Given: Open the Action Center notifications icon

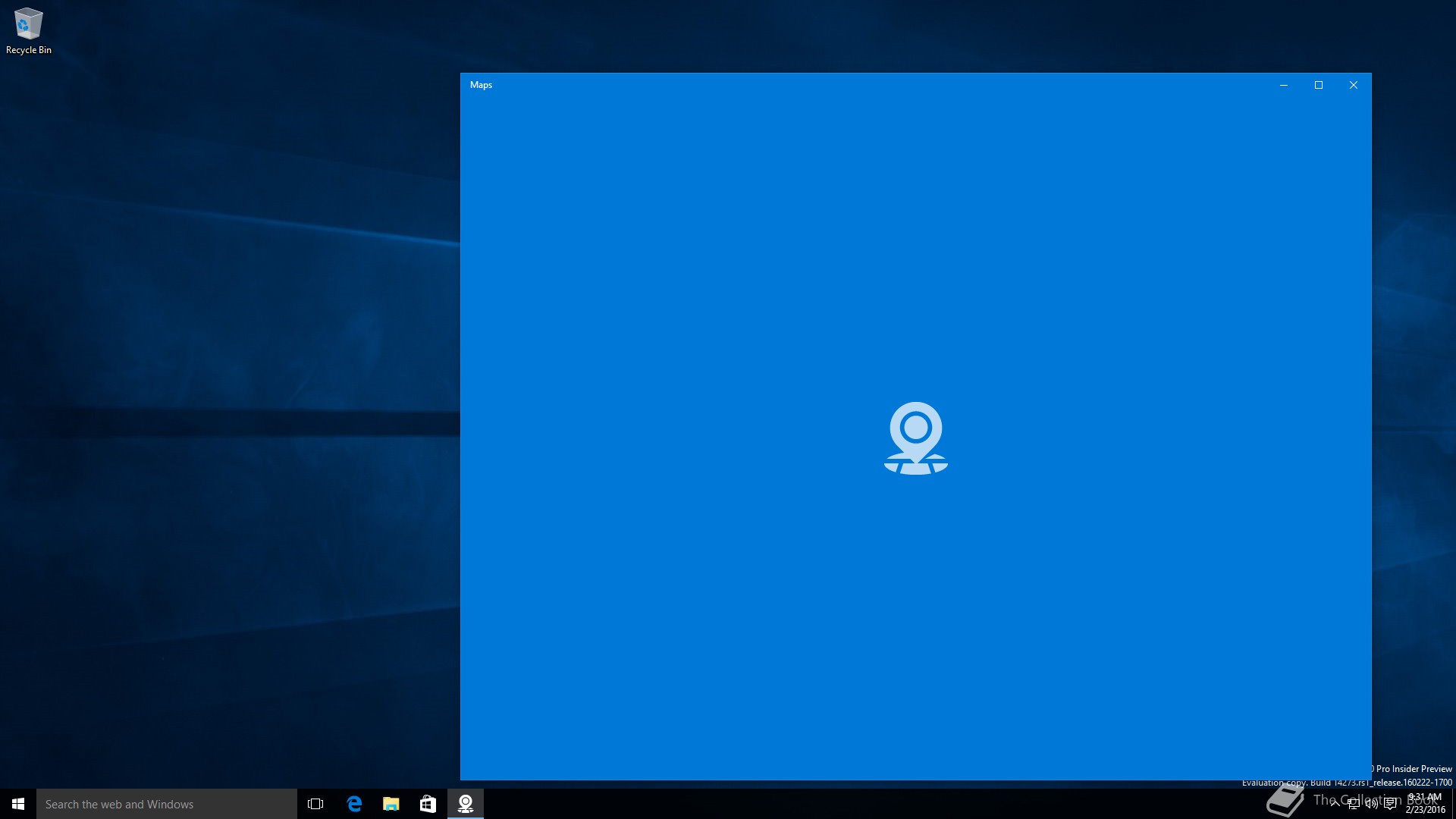Looking at the screenshot, I should point(1390,804).
